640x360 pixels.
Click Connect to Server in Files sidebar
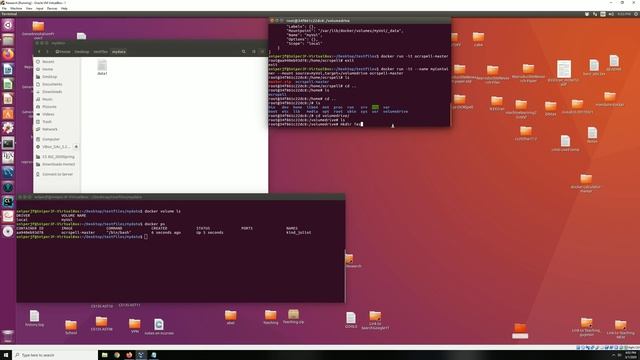(x=57, y=174)
